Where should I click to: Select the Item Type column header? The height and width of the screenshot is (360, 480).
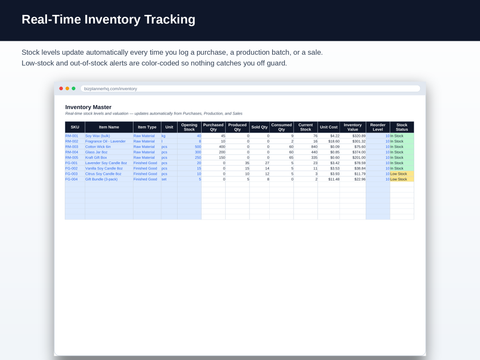coord(147,127)
